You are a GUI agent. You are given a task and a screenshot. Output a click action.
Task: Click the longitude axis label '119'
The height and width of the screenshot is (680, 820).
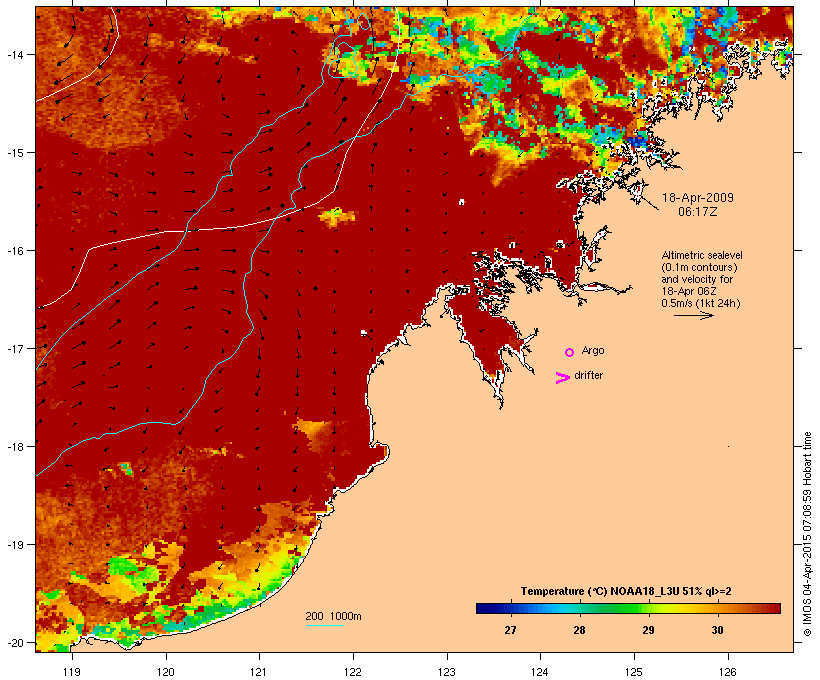point(72,672)
